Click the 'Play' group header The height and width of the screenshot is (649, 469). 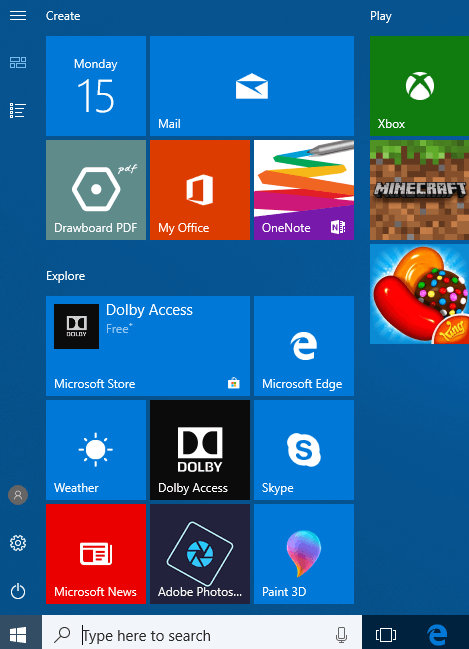[380, 16]
